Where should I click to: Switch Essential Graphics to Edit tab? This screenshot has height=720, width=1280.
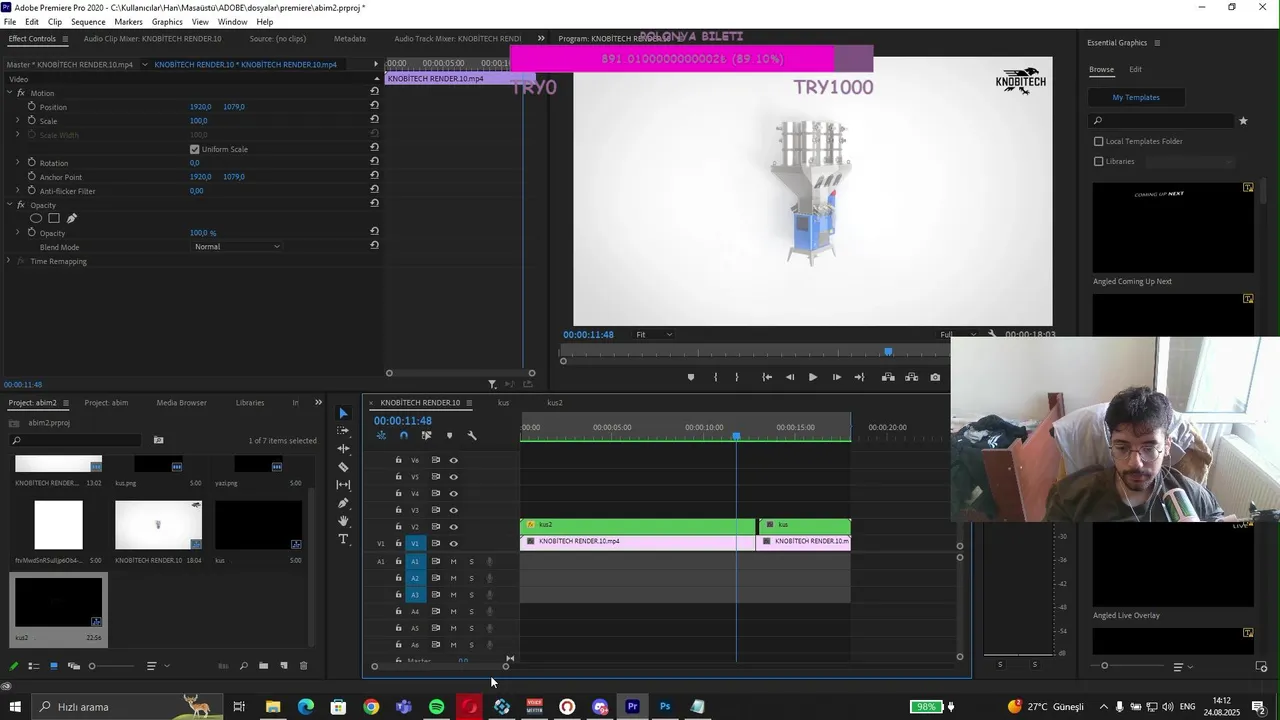tap(1135, 69)
